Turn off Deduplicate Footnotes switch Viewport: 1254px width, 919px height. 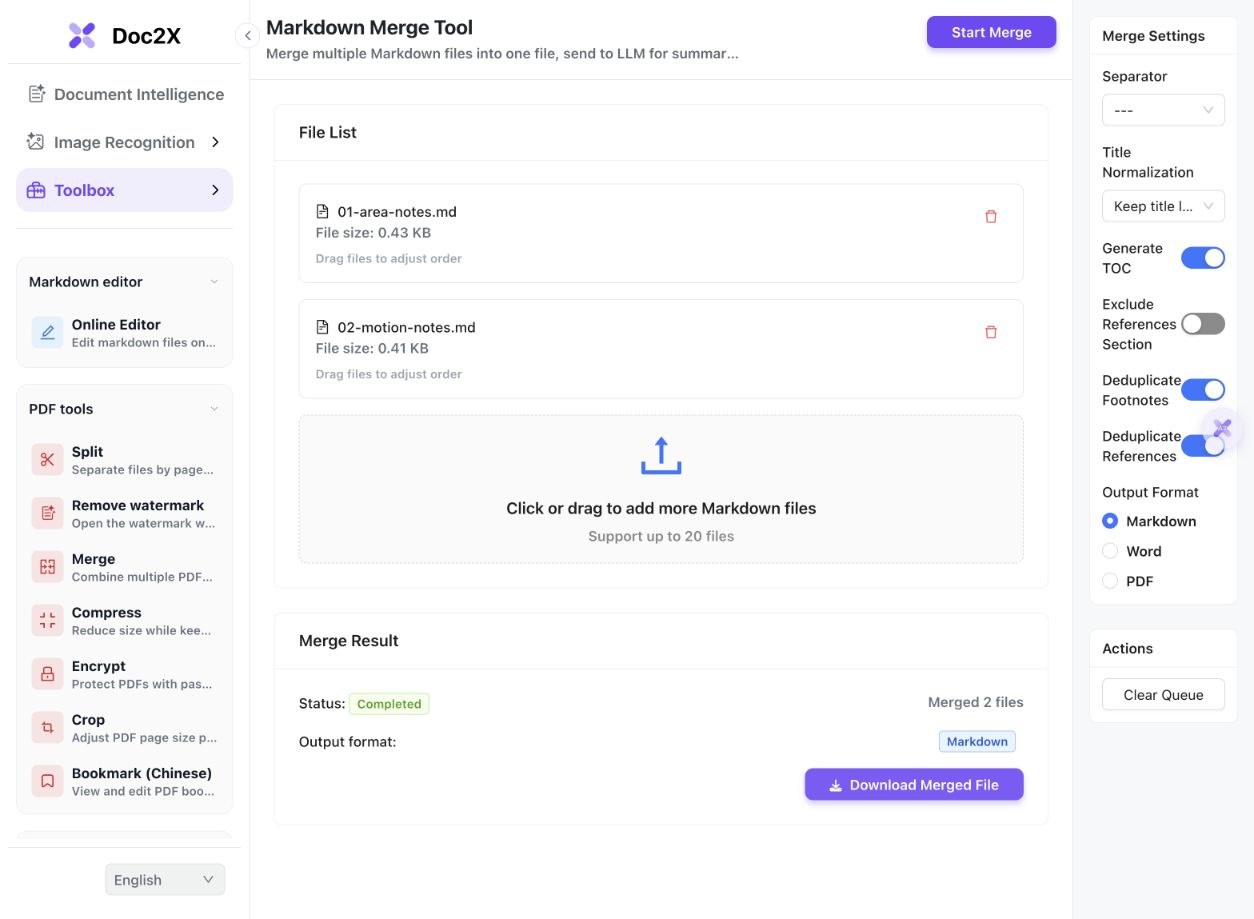point(1203,390)
